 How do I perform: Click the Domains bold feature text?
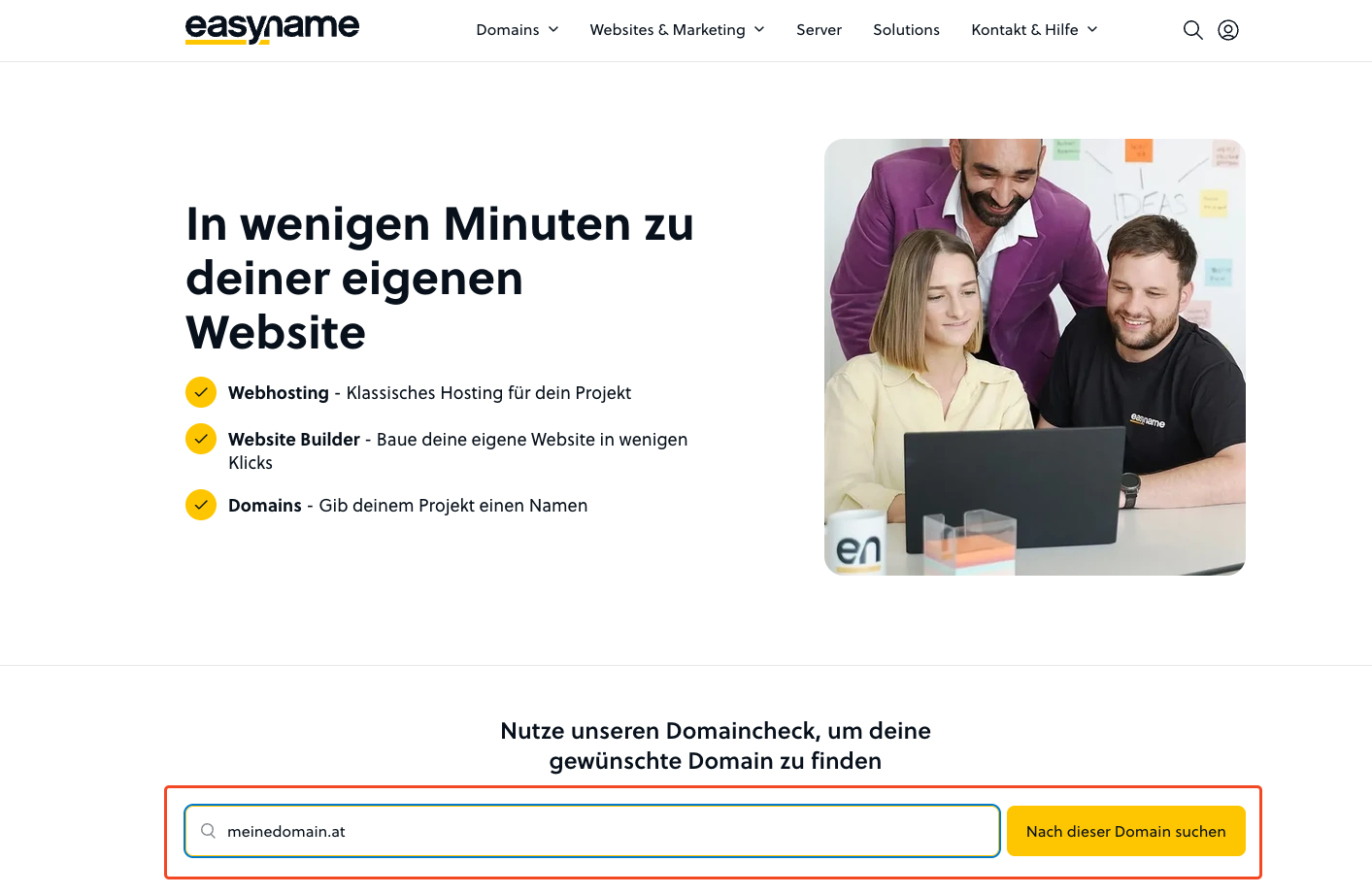265,506
